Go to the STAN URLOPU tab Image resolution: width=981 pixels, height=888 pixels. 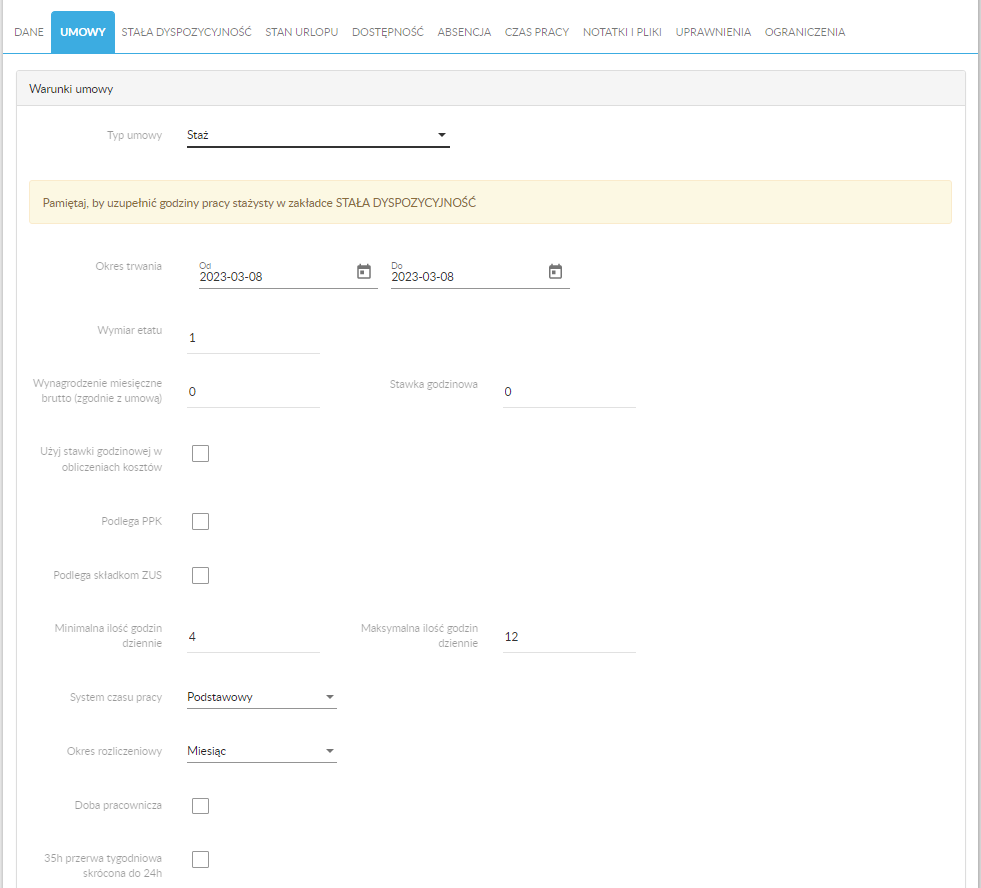pyautogui.click(x=302, y=32)
